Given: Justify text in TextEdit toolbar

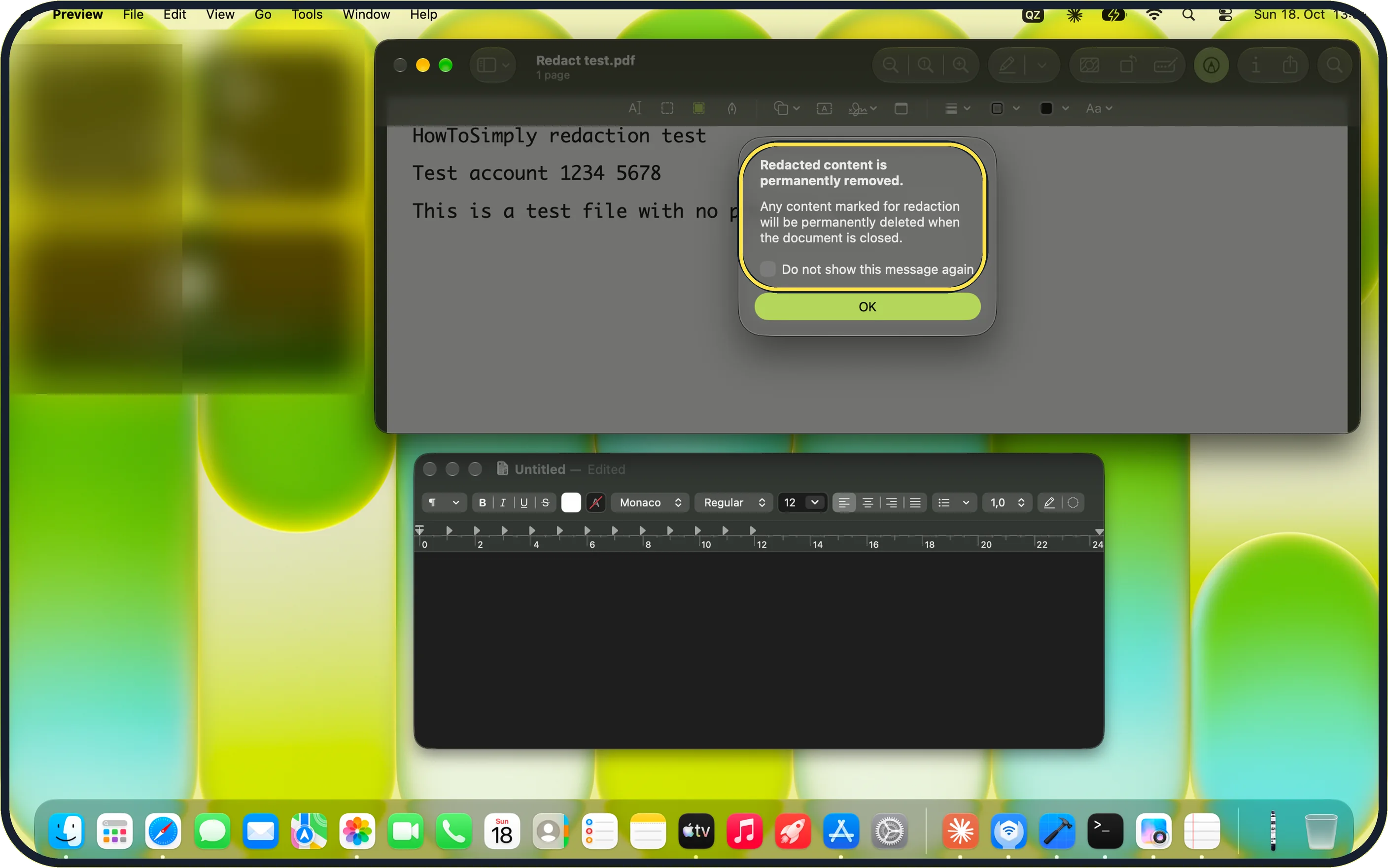Looking at the screenshot, I should (915, 502).
